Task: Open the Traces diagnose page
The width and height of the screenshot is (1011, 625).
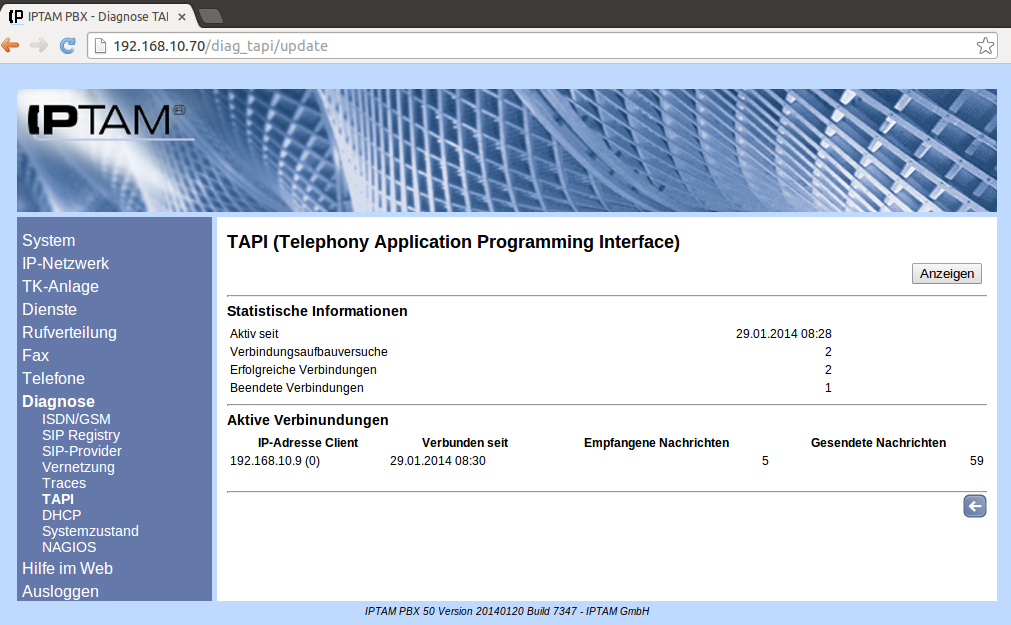Action: 63,483
